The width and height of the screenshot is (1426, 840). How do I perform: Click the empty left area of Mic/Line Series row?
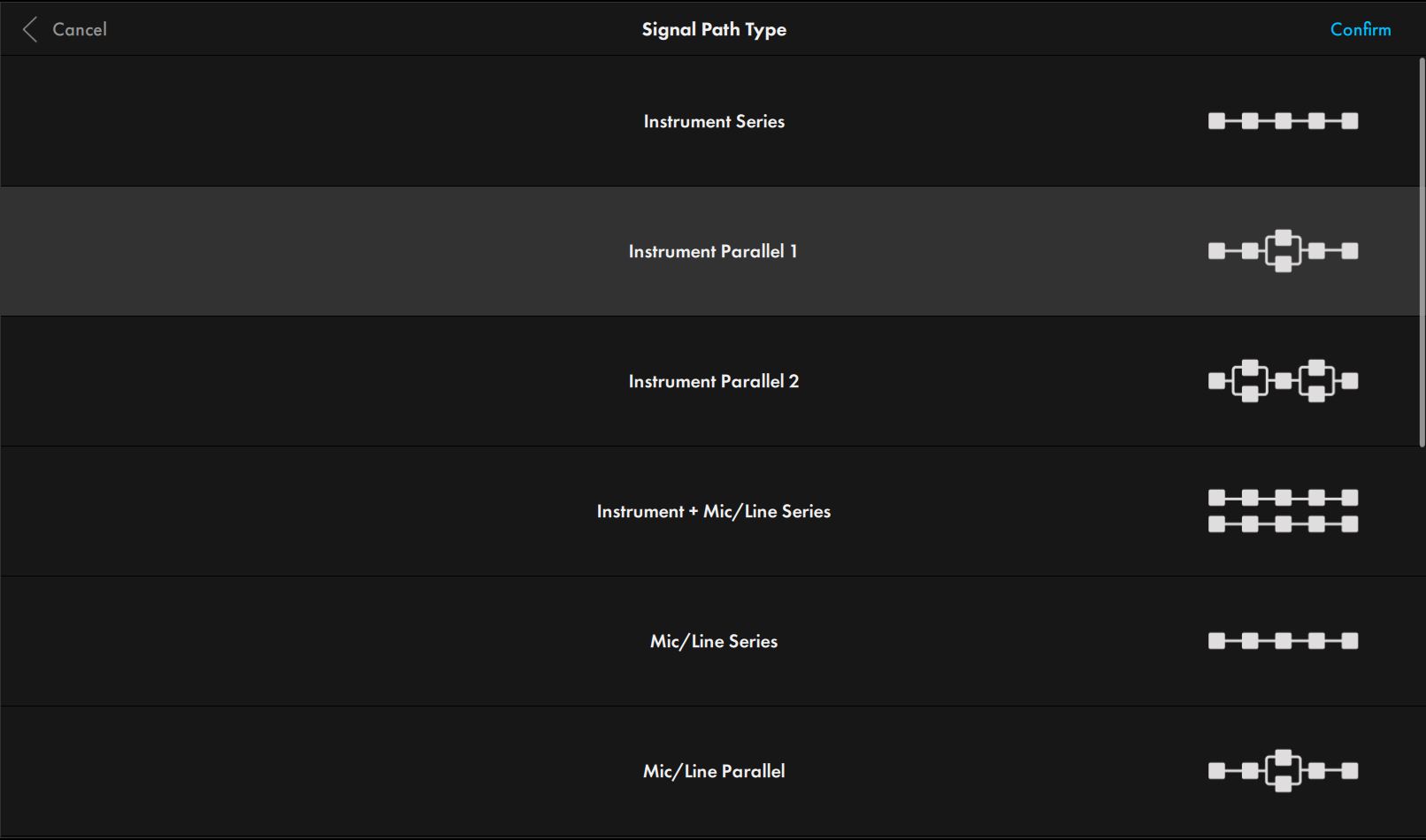(221, 641)
